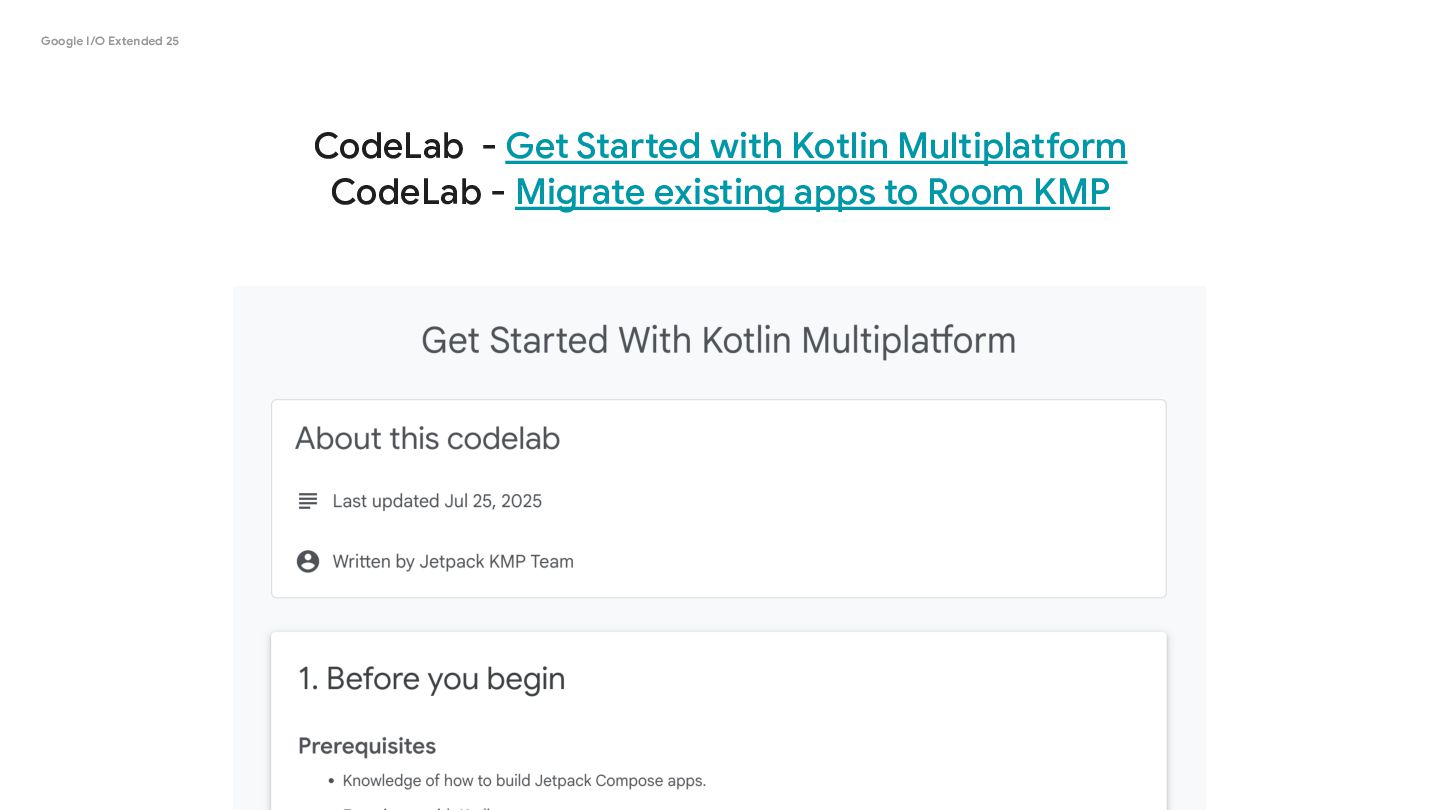This screenshot has width=1440, height=810.
Task: Select the About this codelab heading
Action: (x=427, y=439)
